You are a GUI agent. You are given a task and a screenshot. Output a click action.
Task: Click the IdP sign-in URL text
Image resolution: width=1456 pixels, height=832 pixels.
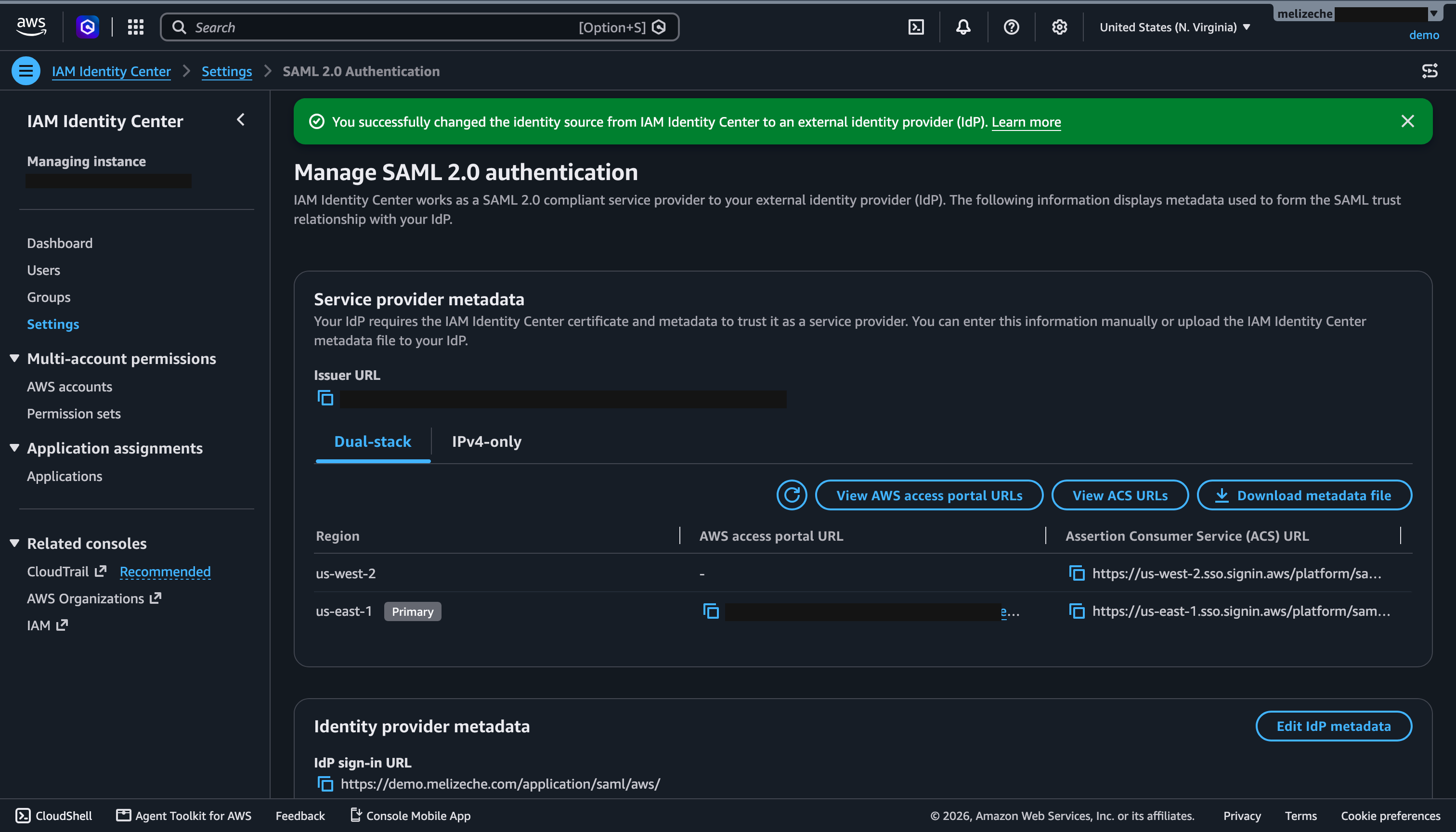500,783
